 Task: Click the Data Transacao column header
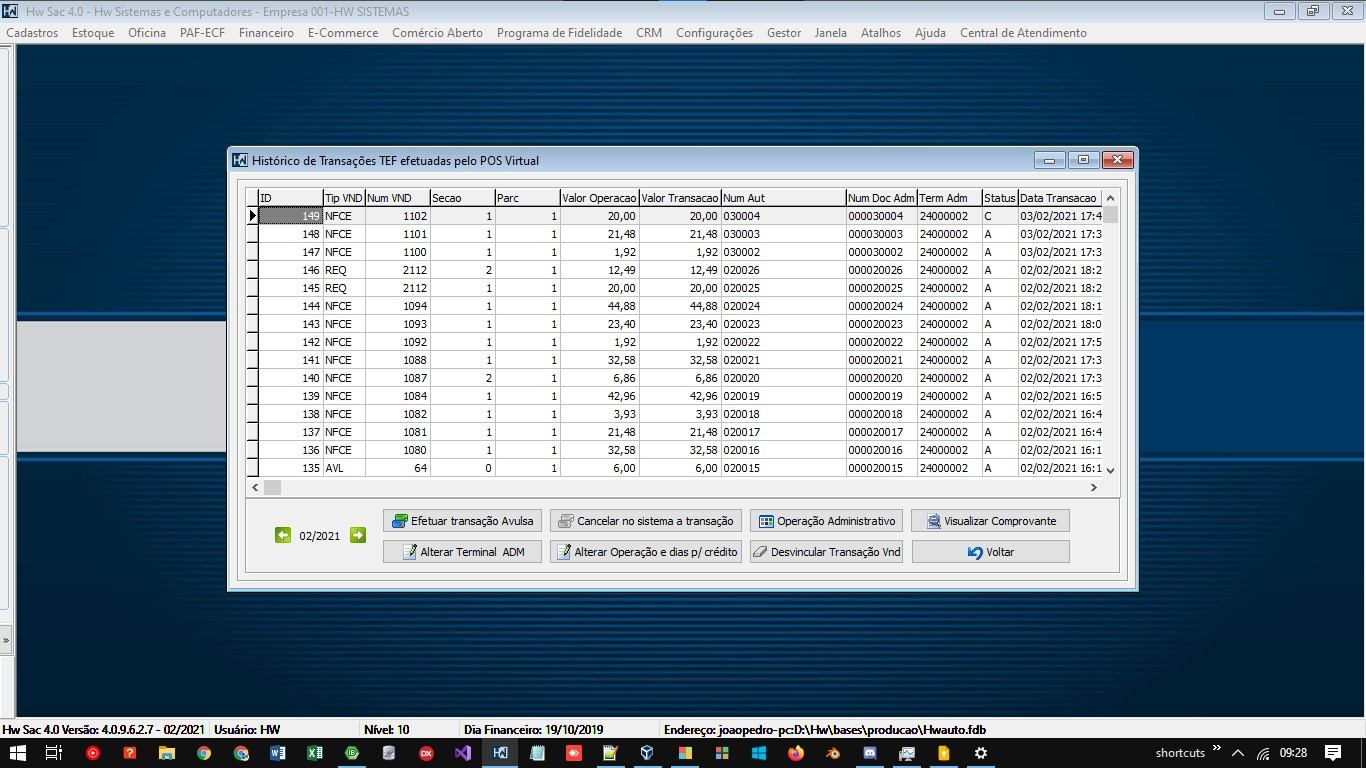point(1060,198)
